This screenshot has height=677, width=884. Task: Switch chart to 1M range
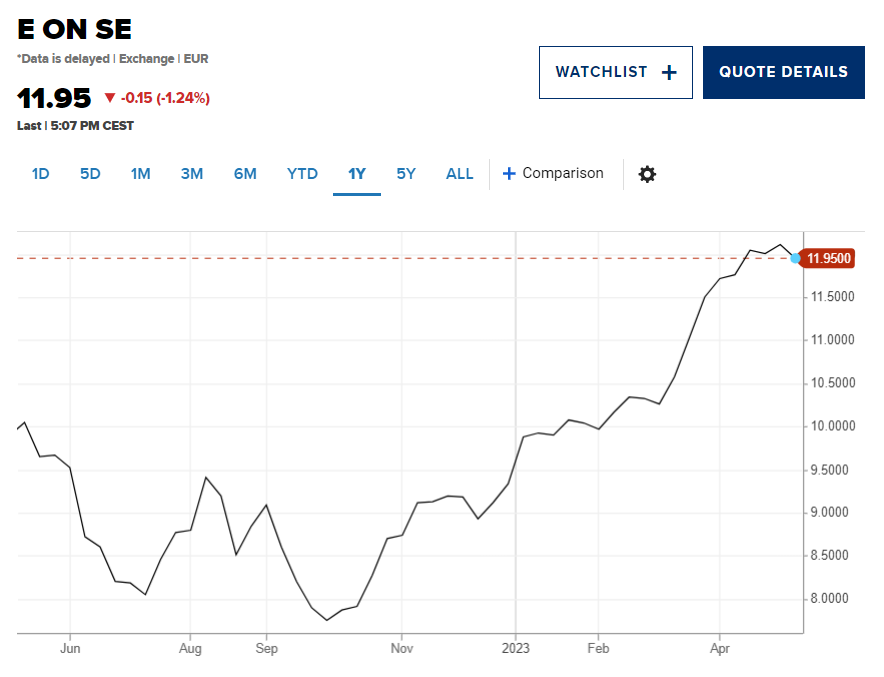pyautogui.click(x=140, y=174)
